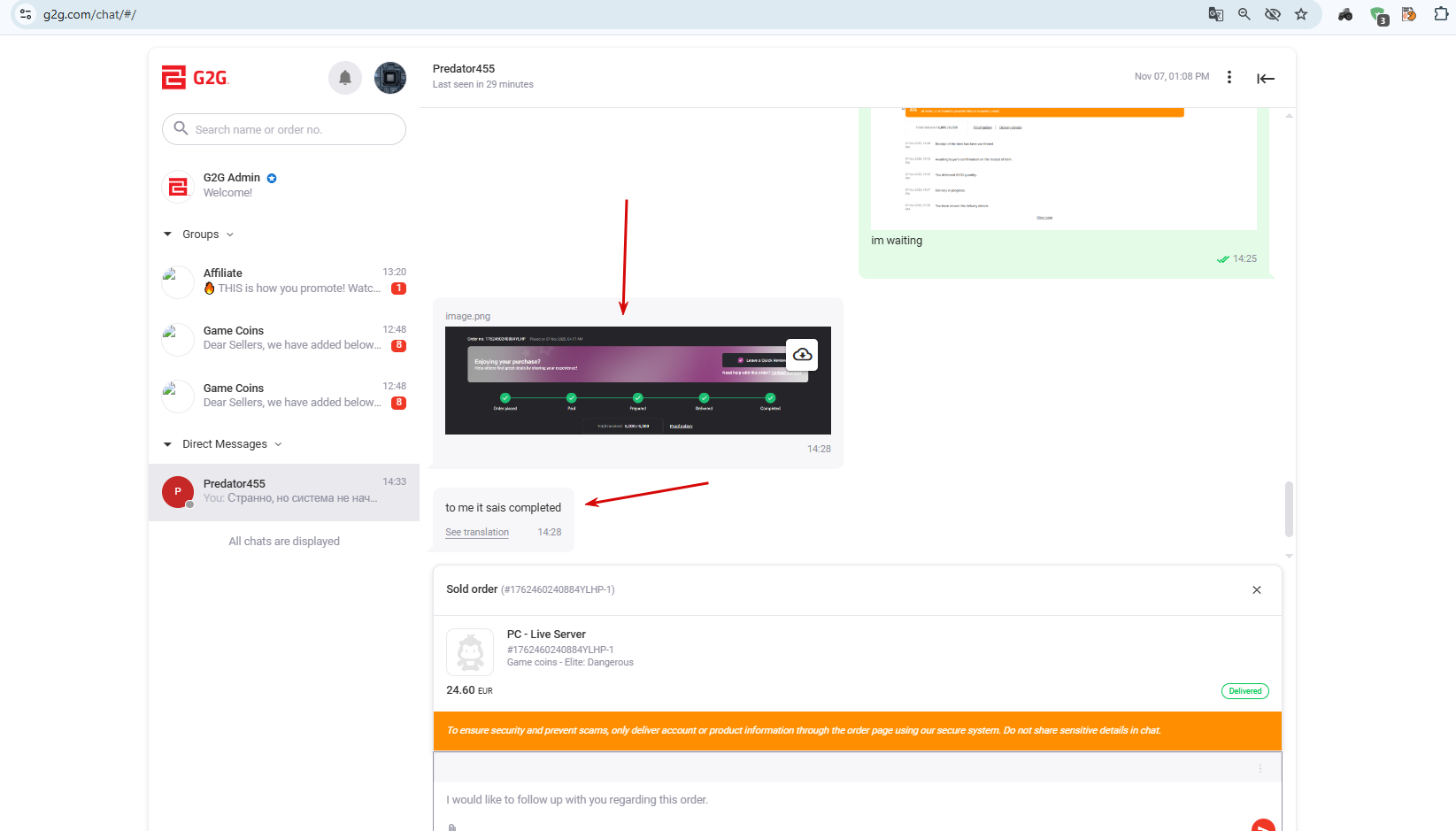The width and height of the screenshot is (1456, 831).
Task: Click the G2G Admin avatar
Action: click(178, 186)
